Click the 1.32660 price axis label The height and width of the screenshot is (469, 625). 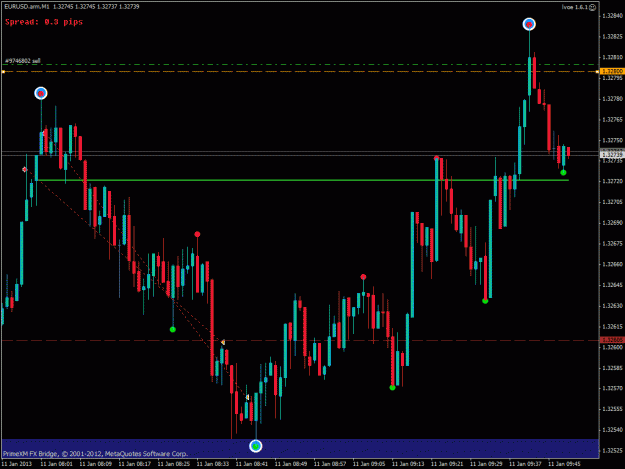[x=613, y=264]
